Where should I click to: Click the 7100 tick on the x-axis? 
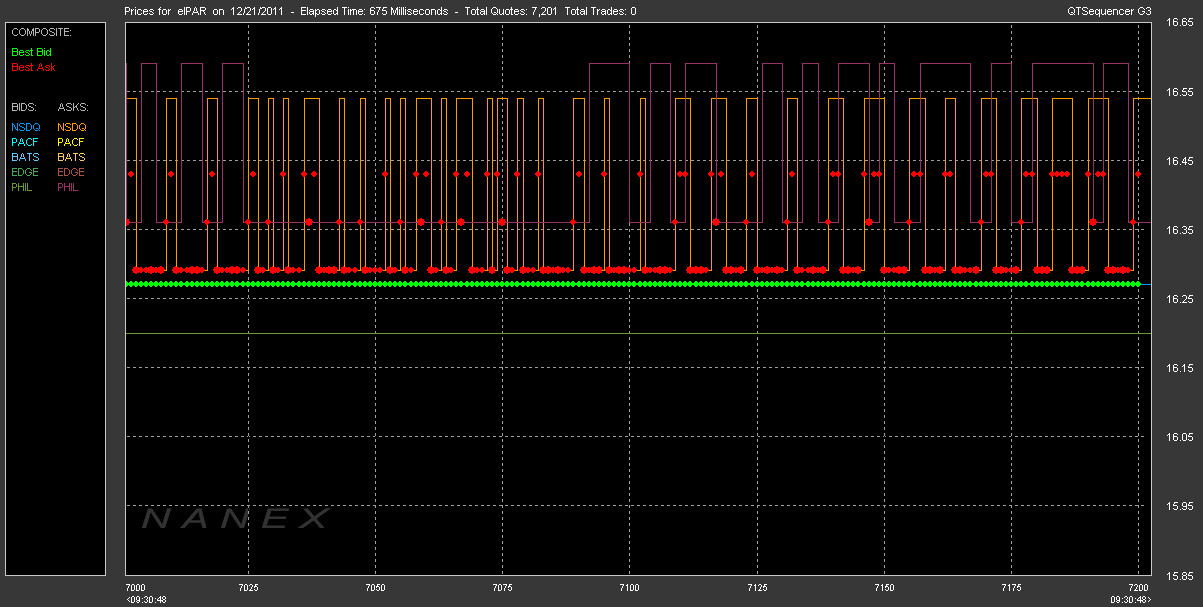[629, 586]
